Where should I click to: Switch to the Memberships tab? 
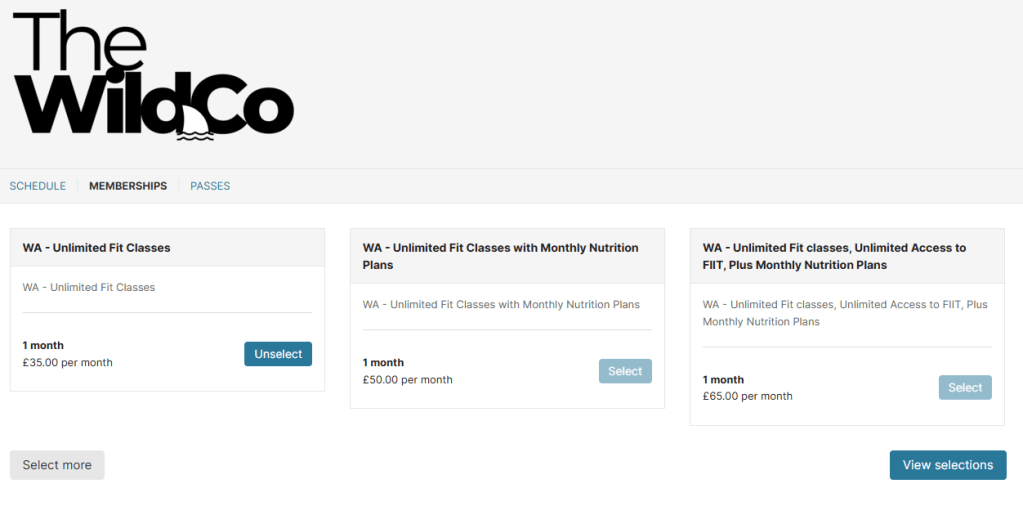(128, 186)
